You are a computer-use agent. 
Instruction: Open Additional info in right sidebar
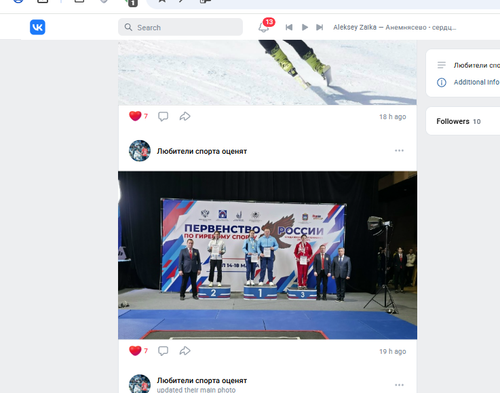tap(476, 82)
